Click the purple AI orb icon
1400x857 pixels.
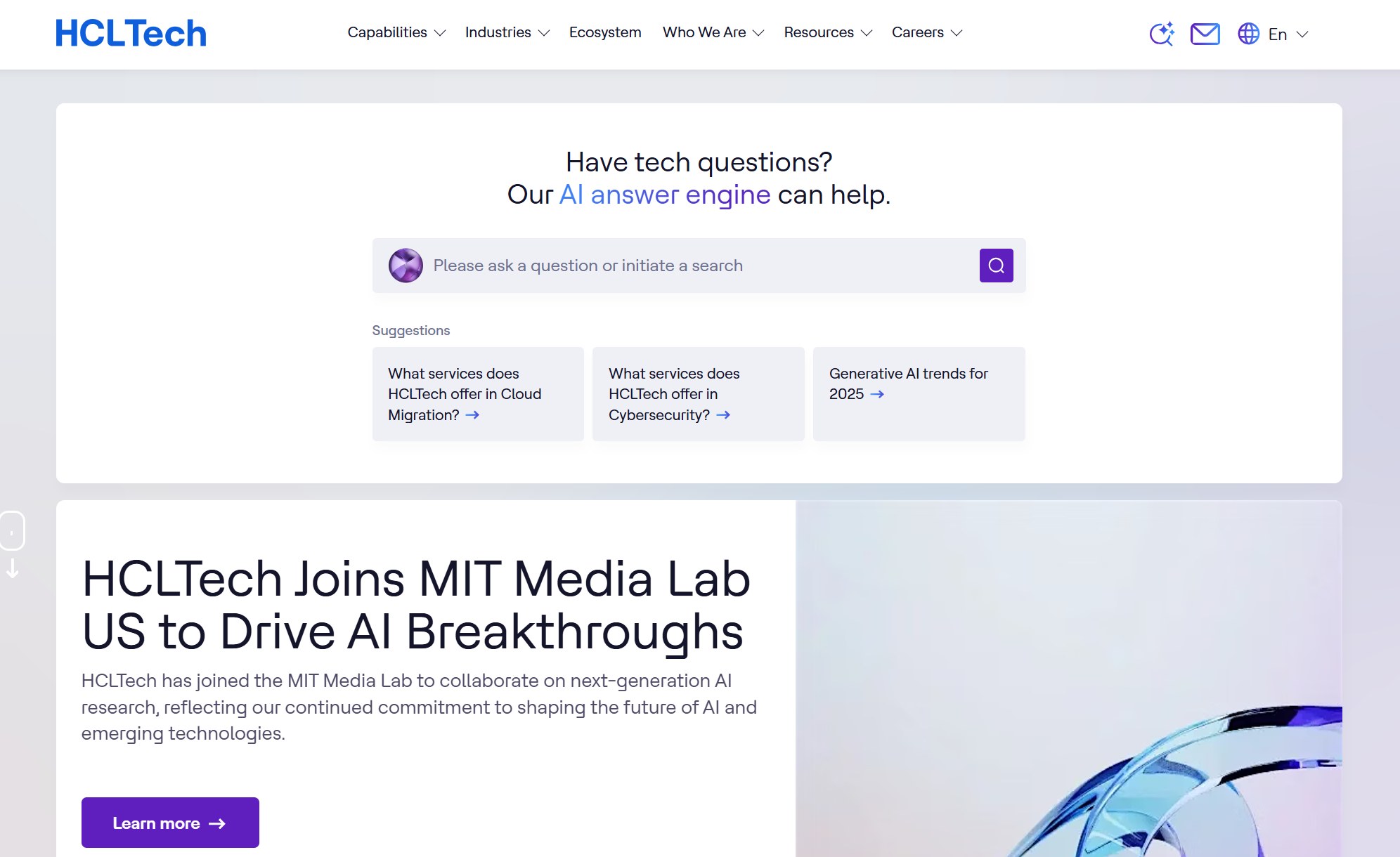tap(406, 266)
